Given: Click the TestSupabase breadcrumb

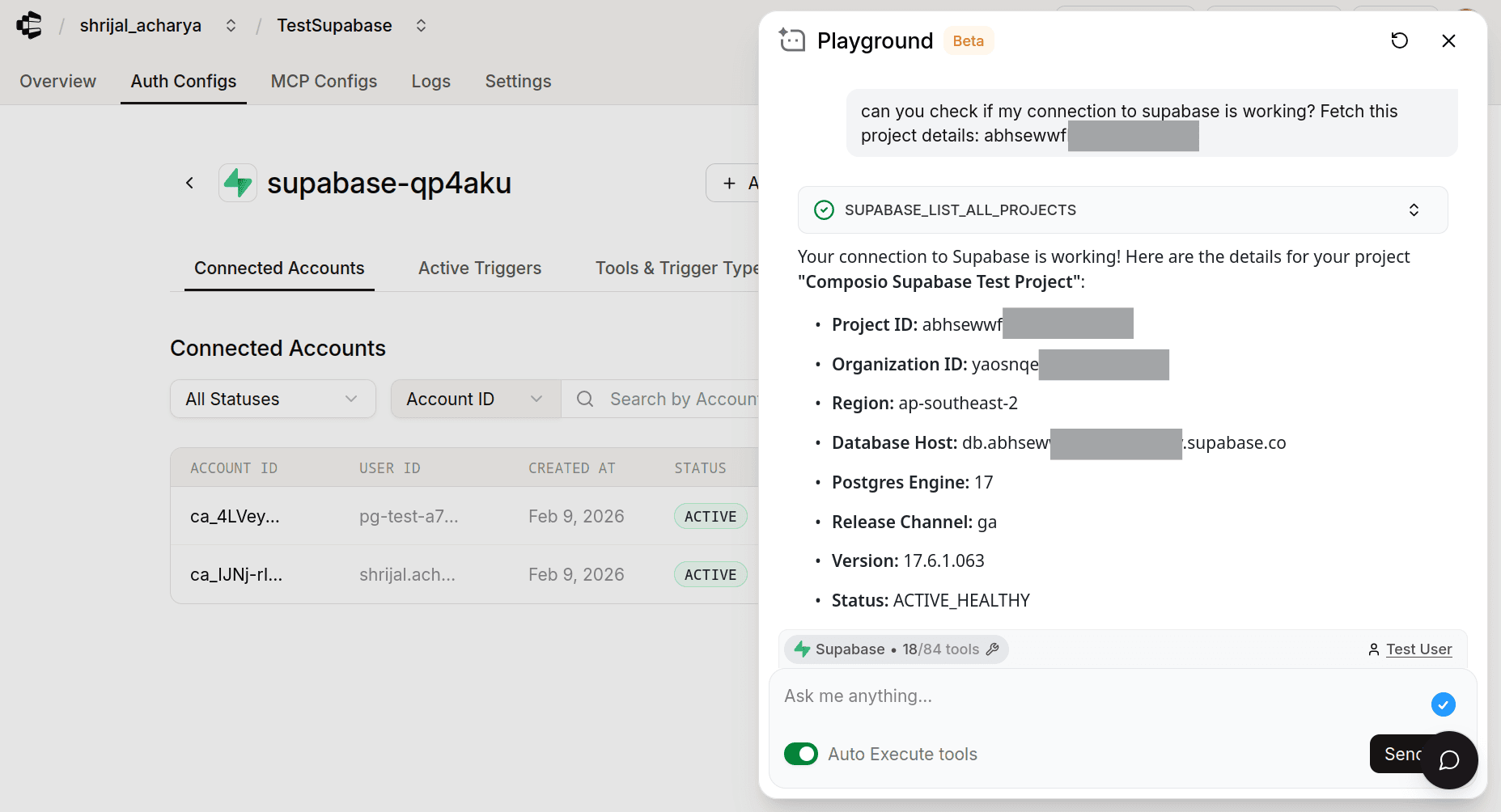Looking at the screenshot, I should (334, 26).
